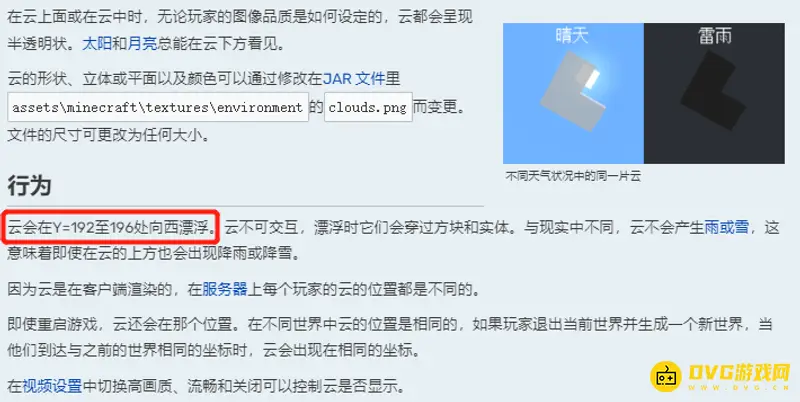Click the DVG gamepad logo icon
800x402 pixels.
[666, 376]
